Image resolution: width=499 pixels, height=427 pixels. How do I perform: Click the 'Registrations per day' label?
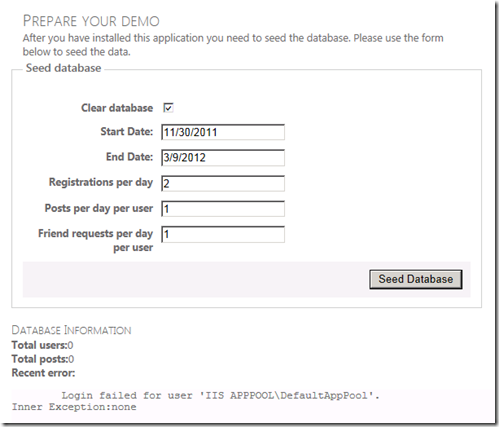101,182
